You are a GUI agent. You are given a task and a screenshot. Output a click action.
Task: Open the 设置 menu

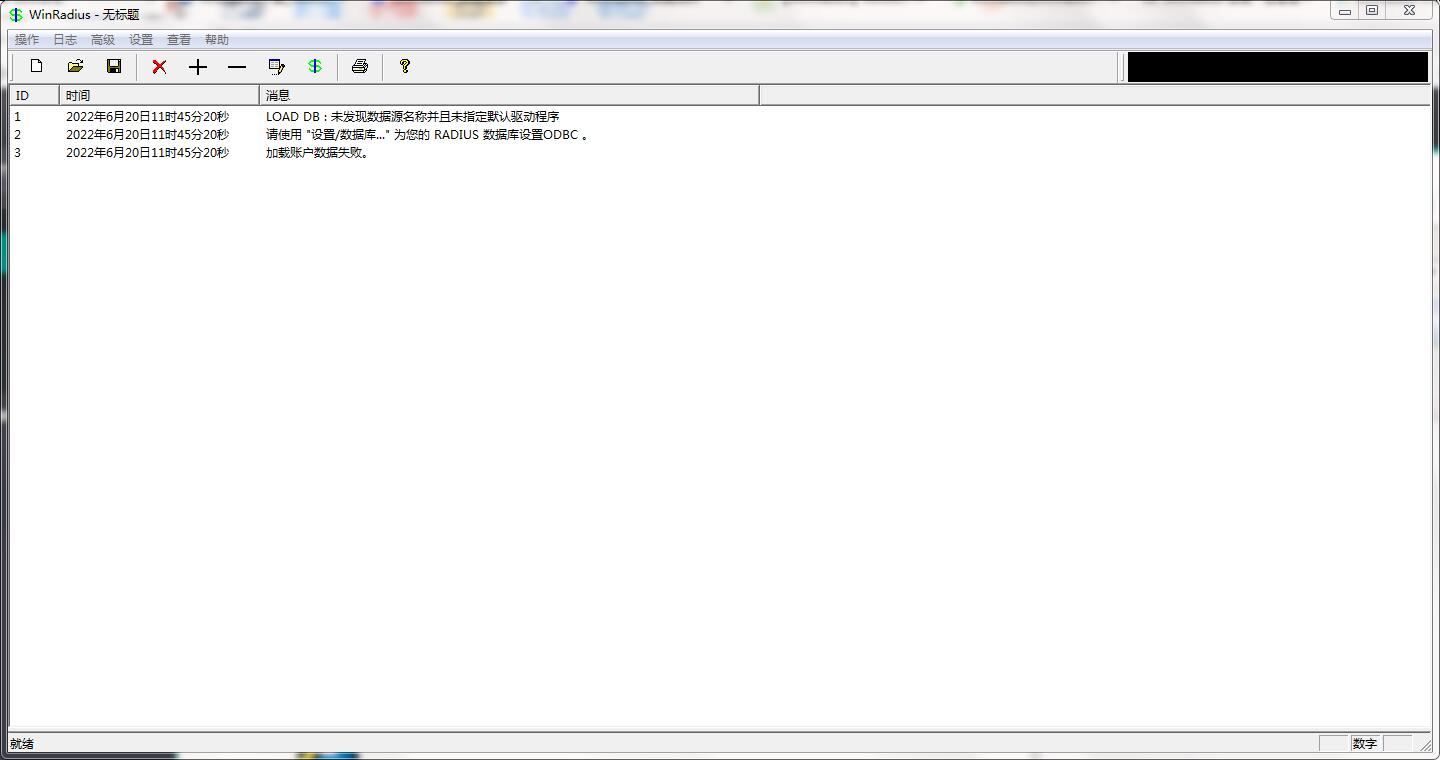click(x=141, y=39)
